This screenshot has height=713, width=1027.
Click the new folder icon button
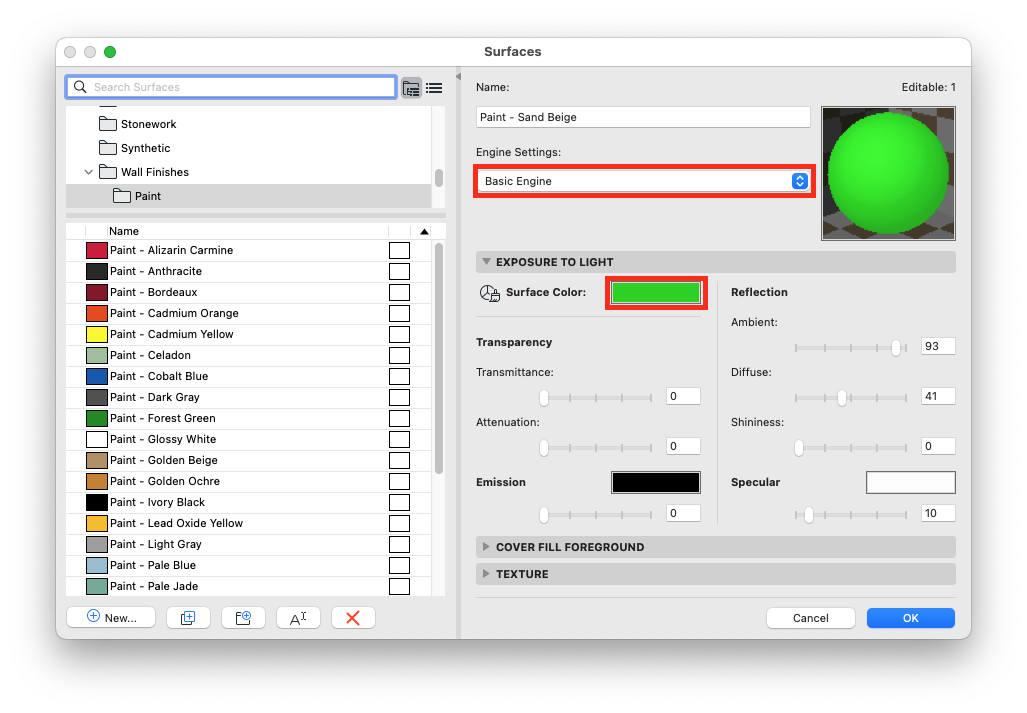[x=243, y=617]
